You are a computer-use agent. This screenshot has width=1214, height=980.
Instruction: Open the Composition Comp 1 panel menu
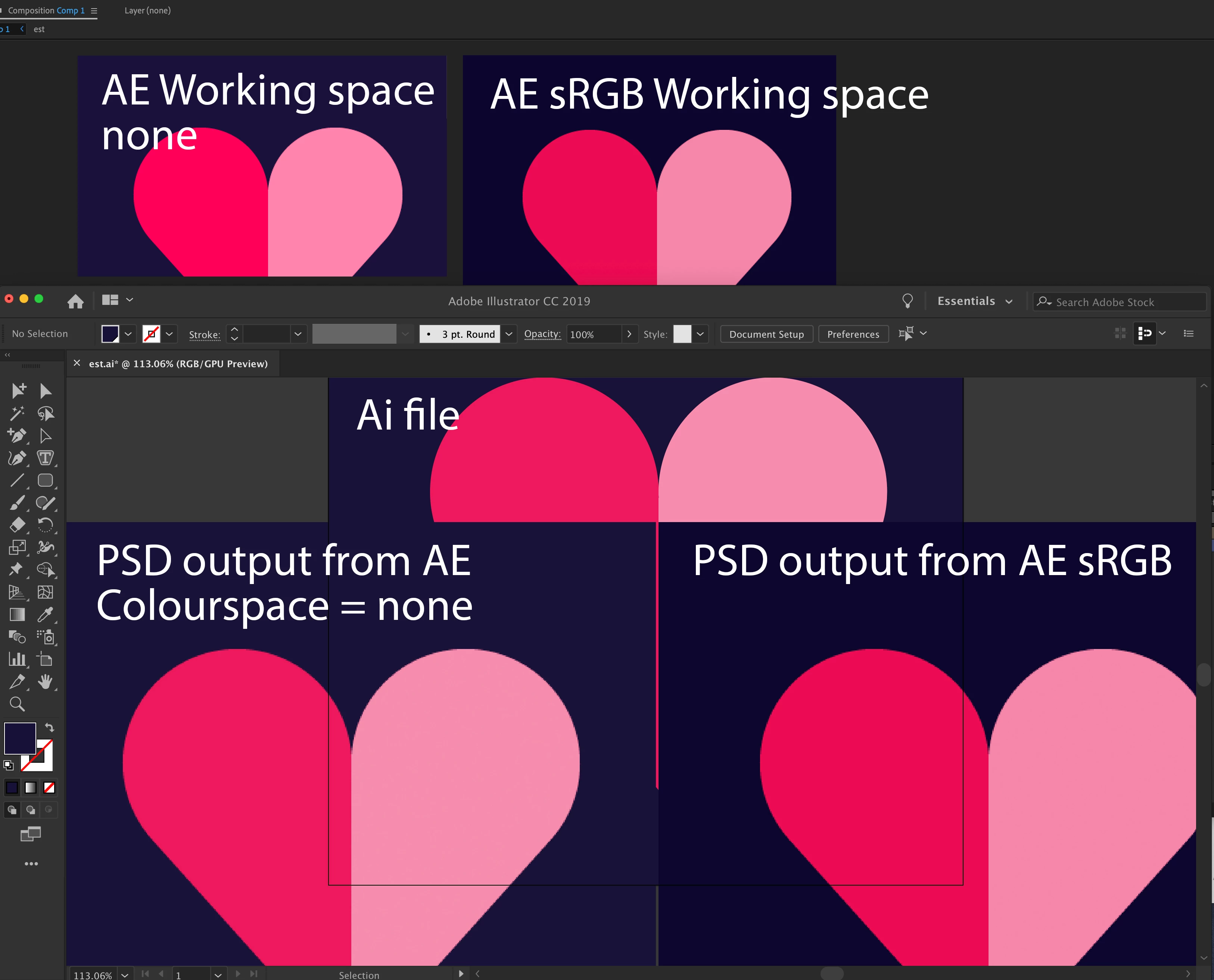(x=94, y=11)
